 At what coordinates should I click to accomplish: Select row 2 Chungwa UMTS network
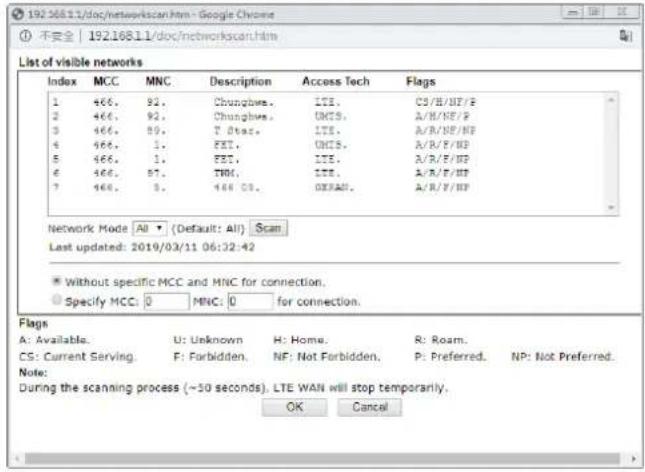point(263,116)
